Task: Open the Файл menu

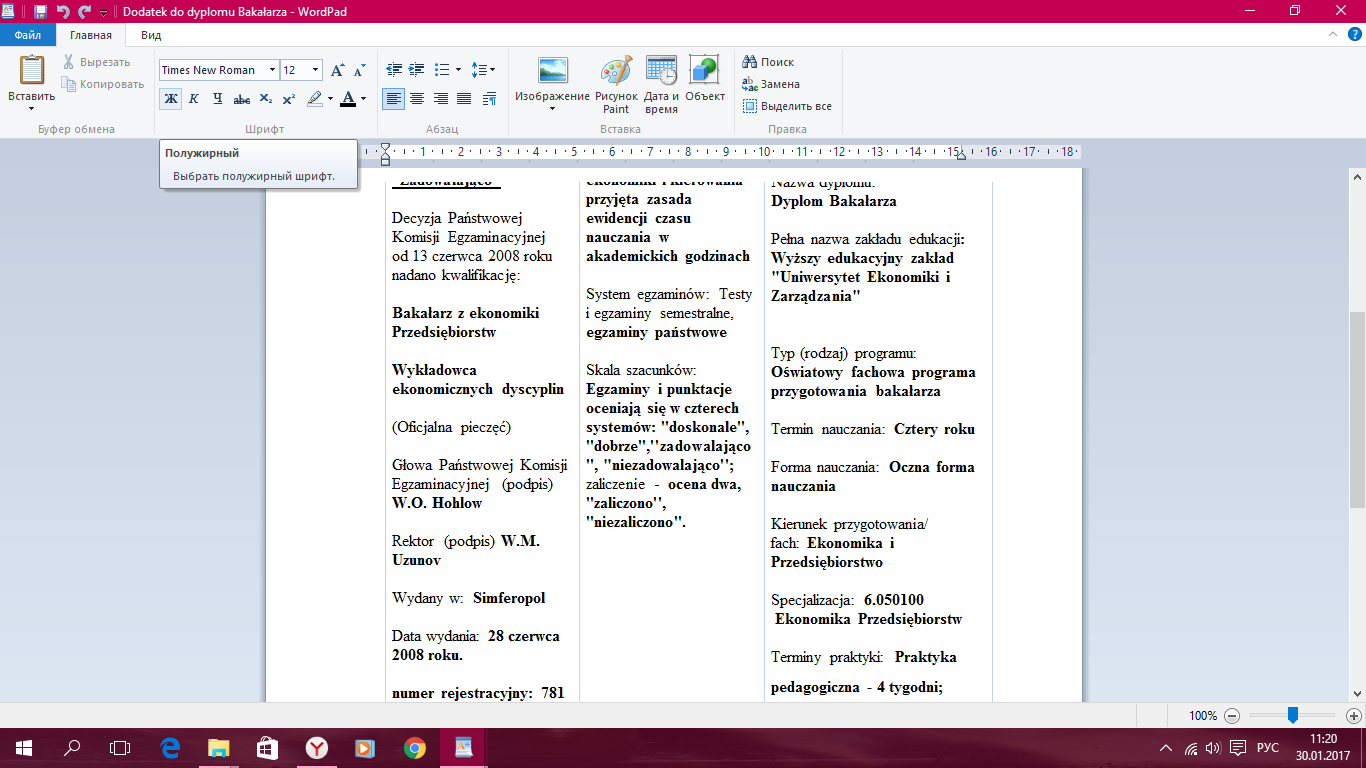Action: (x=28, y=34)
